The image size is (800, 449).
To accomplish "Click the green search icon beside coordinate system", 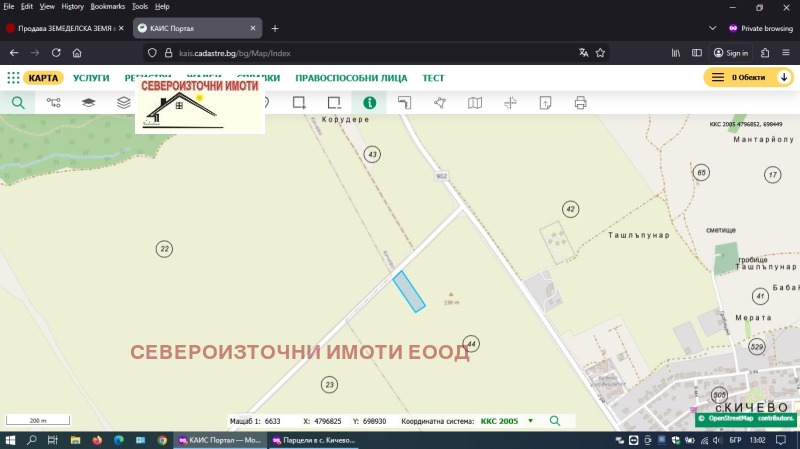I will [x=555, y=421].
